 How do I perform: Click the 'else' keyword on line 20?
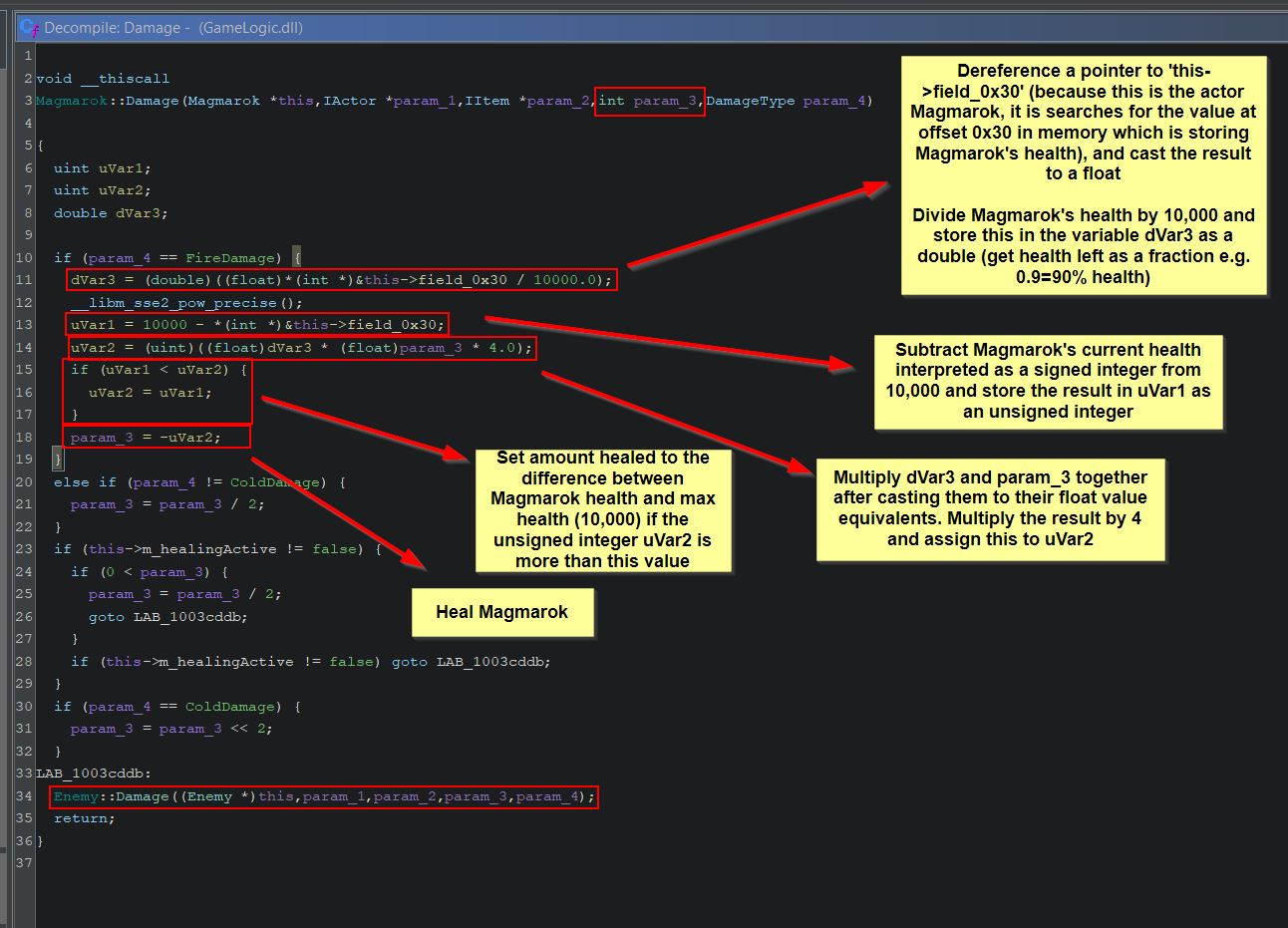pyautogui.click(x=71, y=481)
